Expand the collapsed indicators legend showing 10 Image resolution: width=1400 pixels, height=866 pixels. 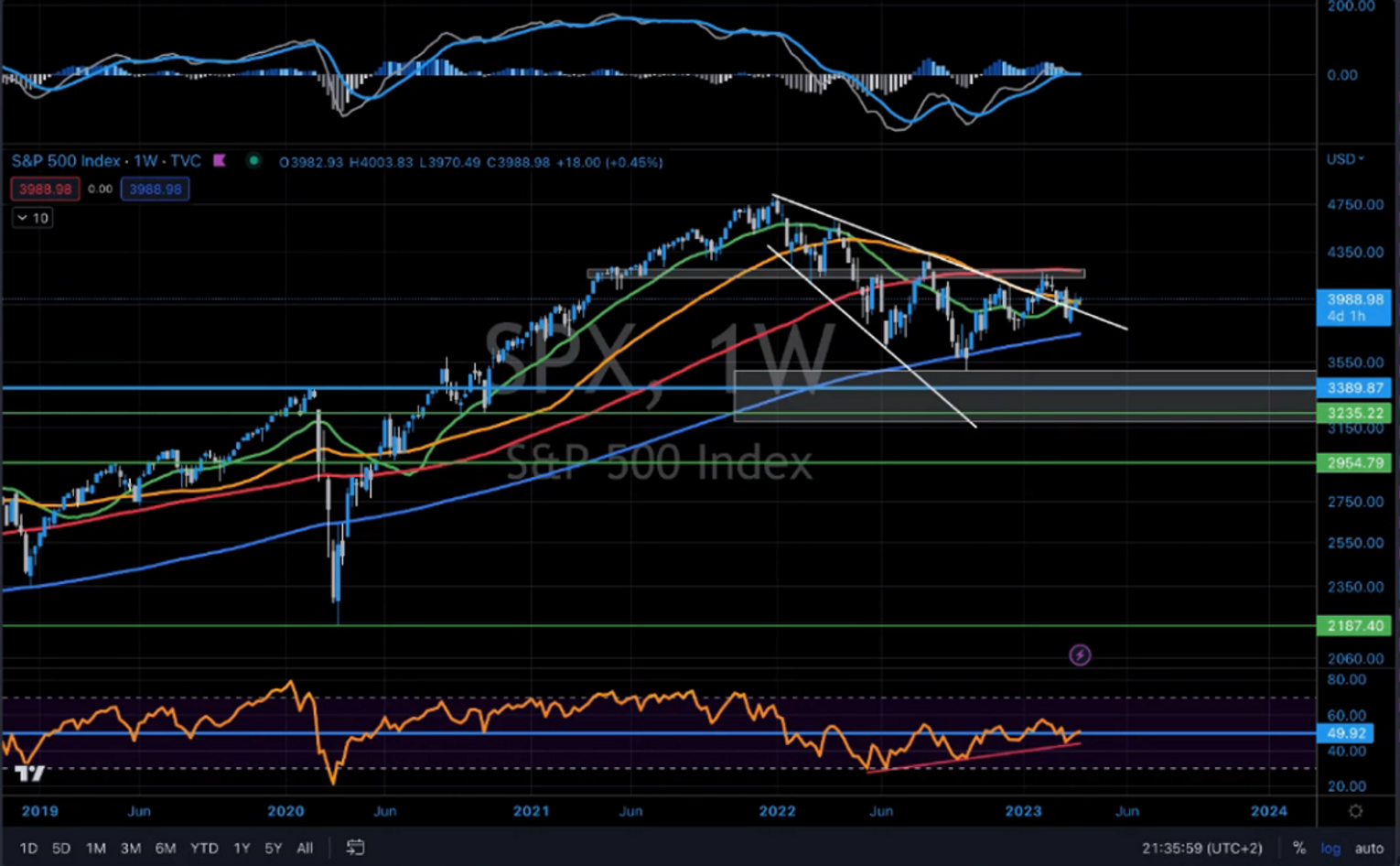32,218
